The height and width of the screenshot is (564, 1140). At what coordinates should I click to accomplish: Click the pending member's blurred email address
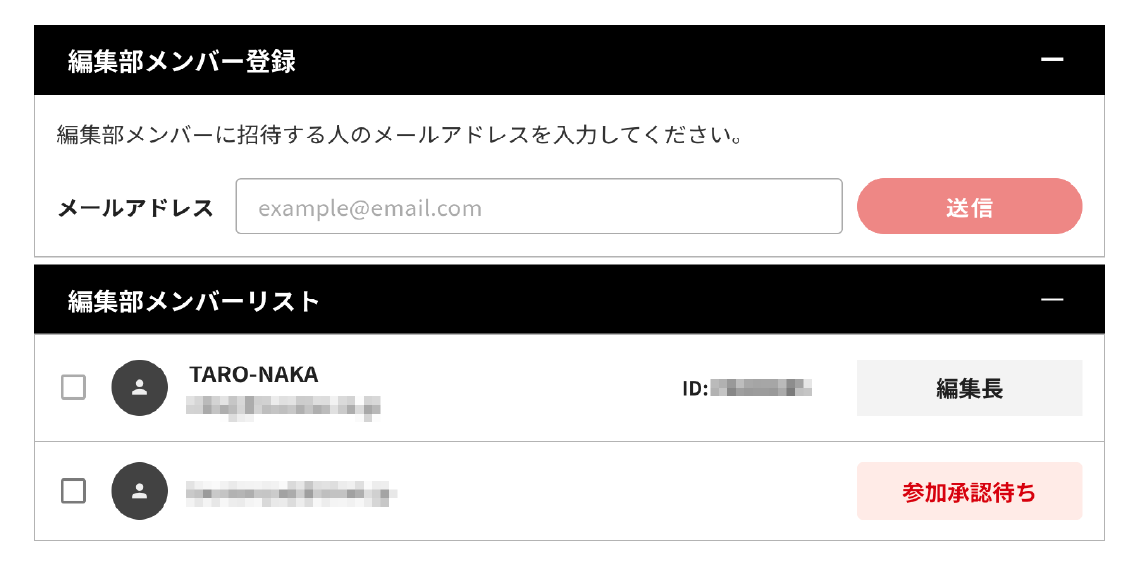[x=291, y=492]
